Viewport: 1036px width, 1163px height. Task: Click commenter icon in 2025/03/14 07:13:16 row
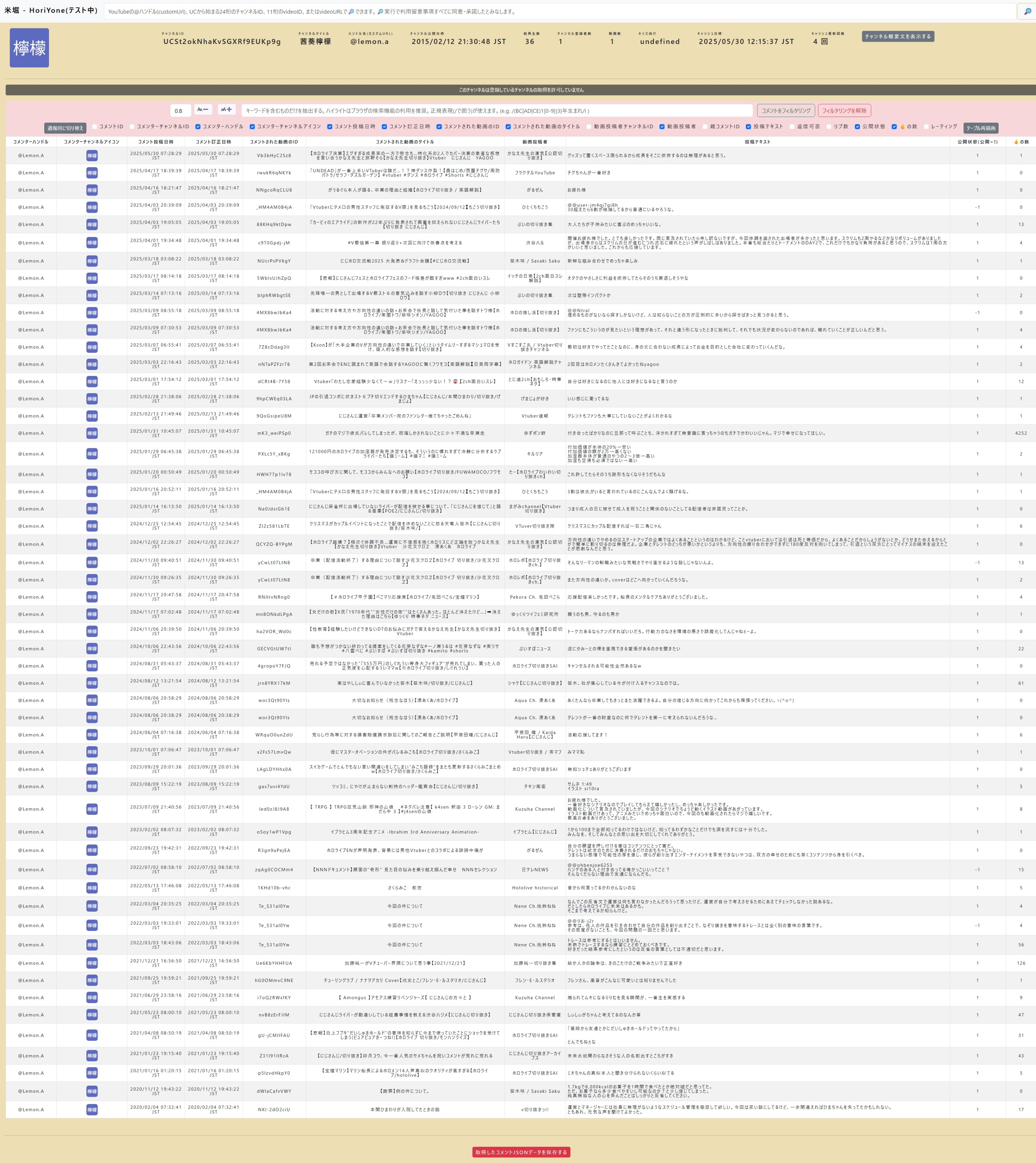tap(92, 295)
